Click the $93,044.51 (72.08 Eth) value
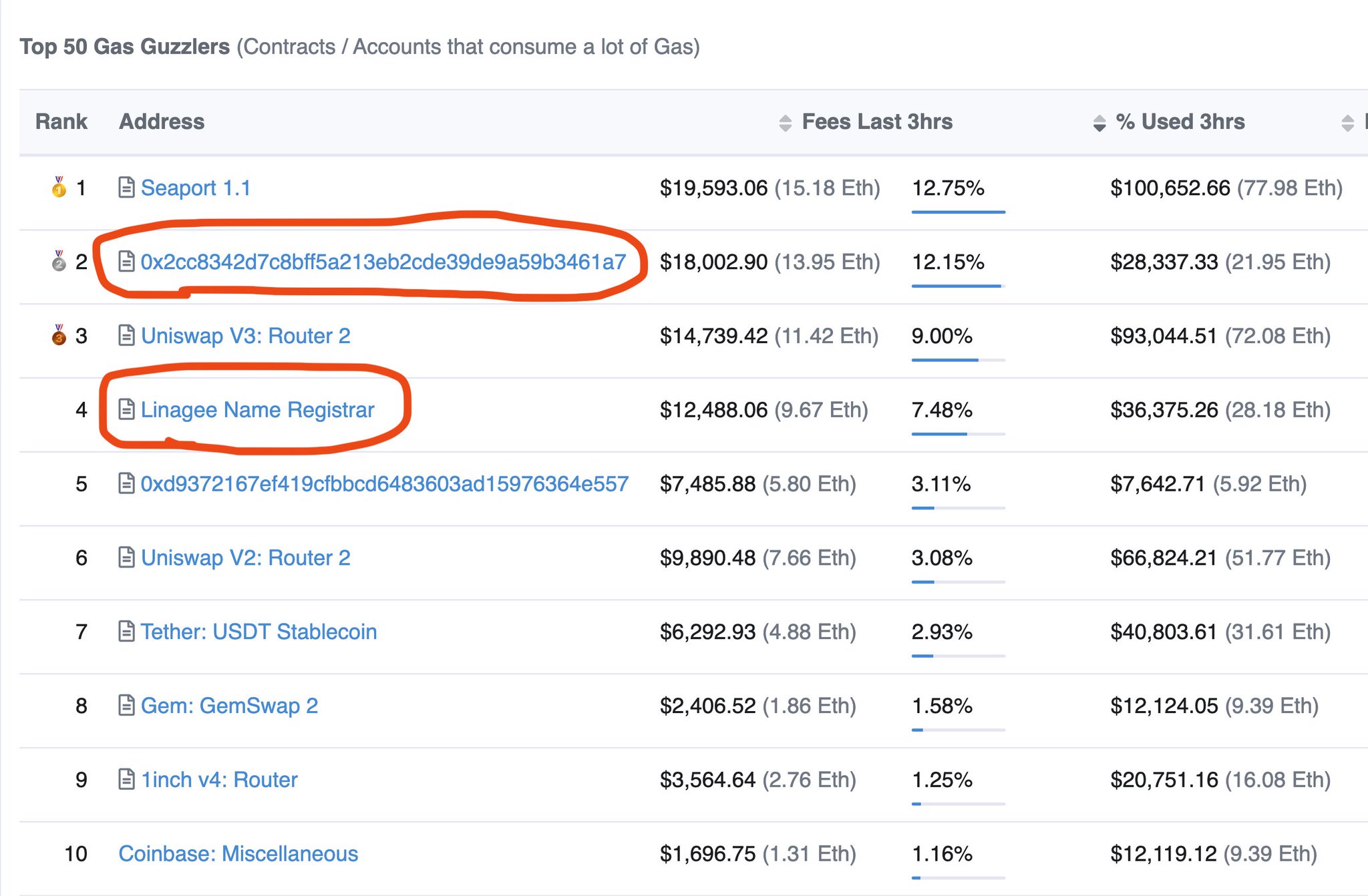 (1220, 335)
